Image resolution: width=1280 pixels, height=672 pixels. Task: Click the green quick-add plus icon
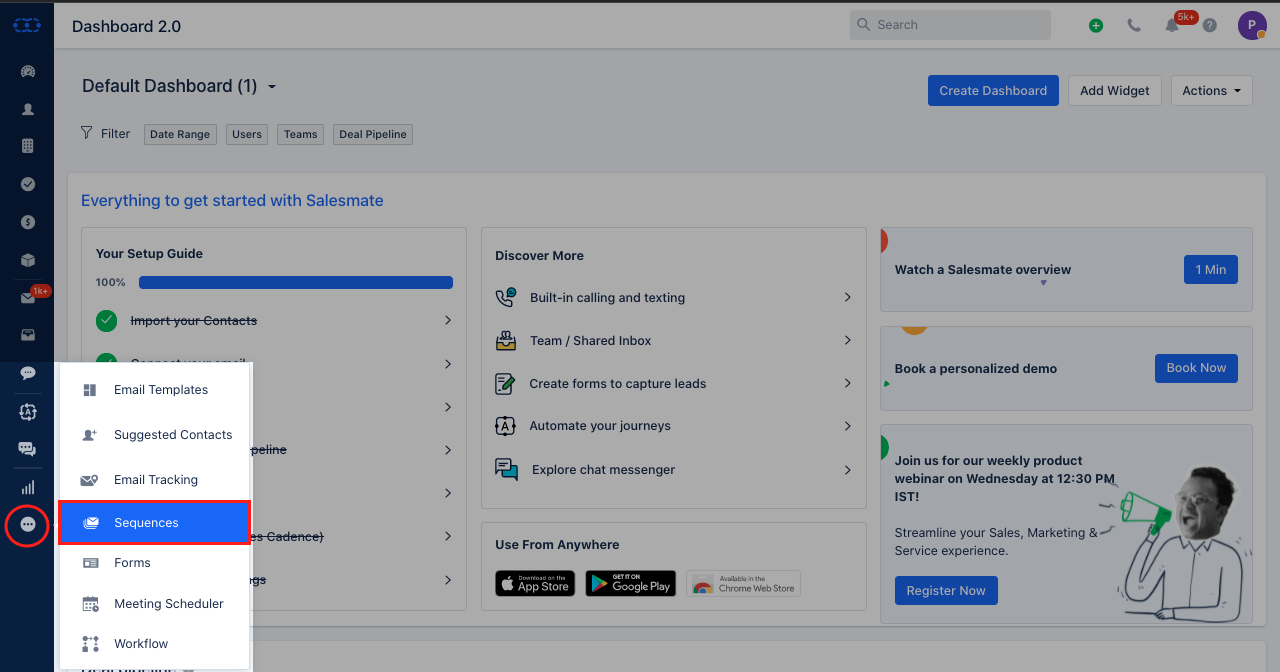coord(1096,26)
